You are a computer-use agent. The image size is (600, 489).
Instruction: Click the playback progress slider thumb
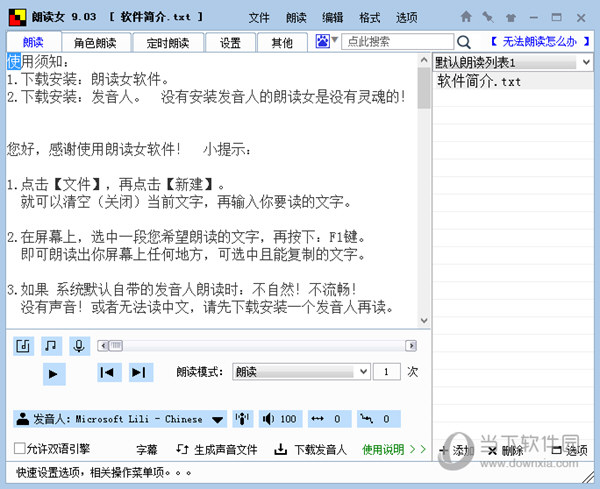pos(115,346)
